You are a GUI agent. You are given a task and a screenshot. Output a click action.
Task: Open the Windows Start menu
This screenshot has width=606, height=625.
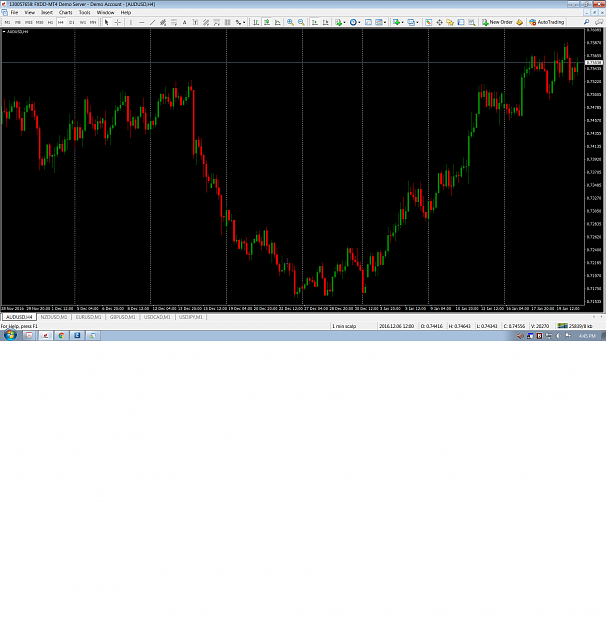[10, 335]
